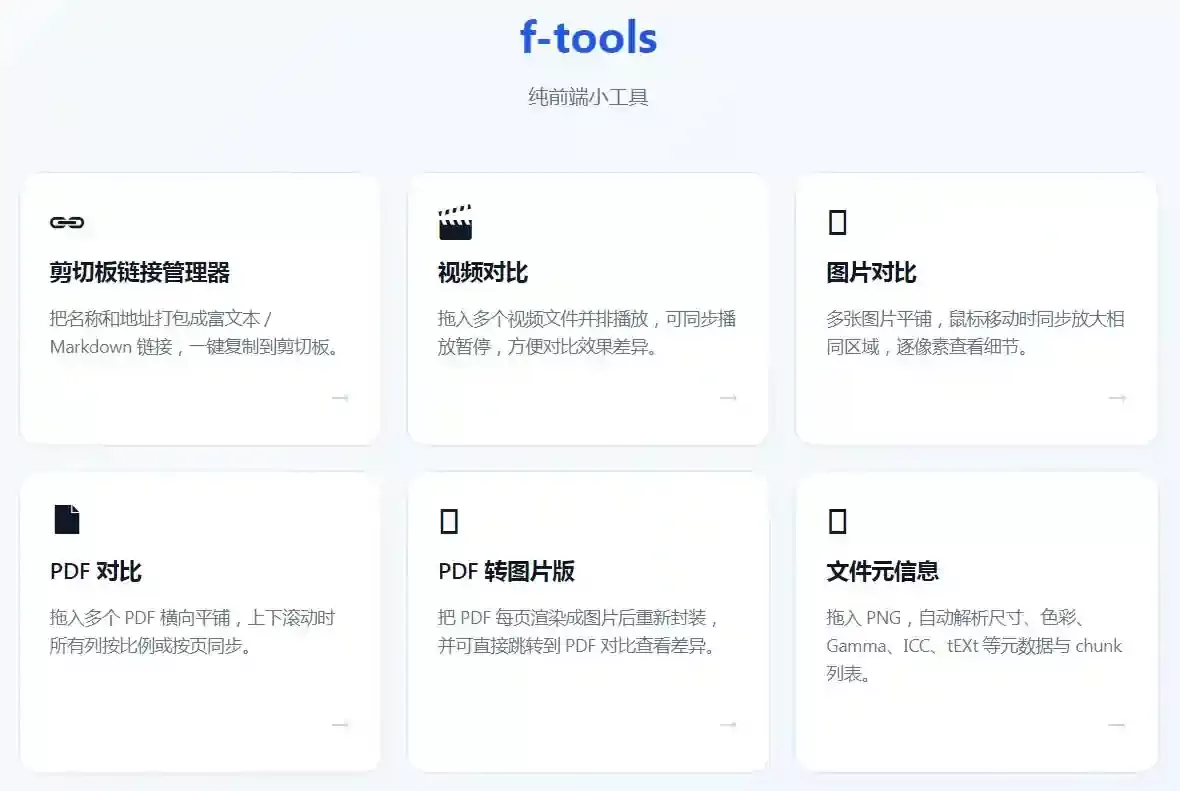
Task: Click the clapperboard icon on 视频对比 card
Action: (455, 222)
